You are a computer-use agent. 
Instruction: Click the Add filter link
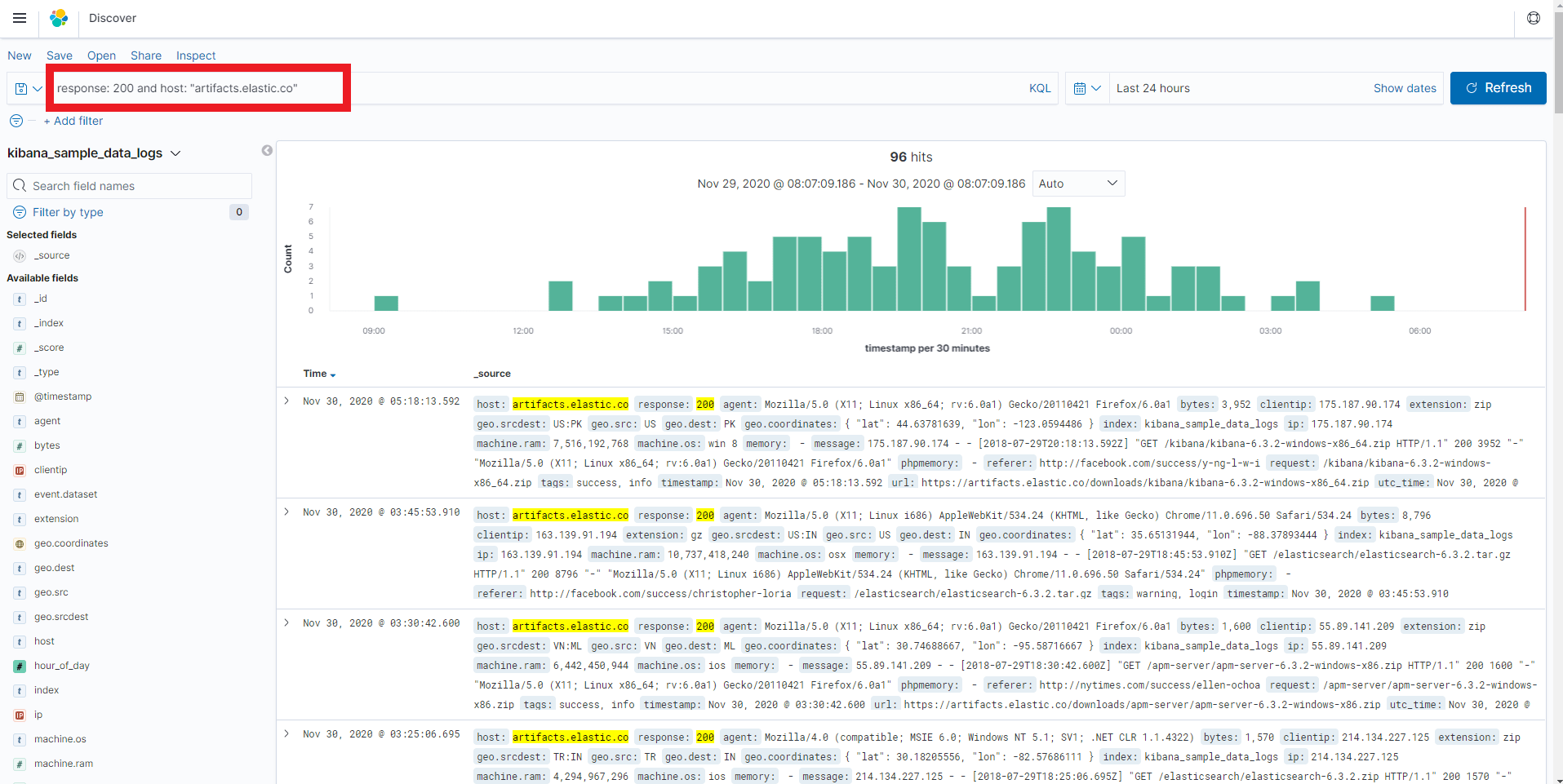pos(73,121)
